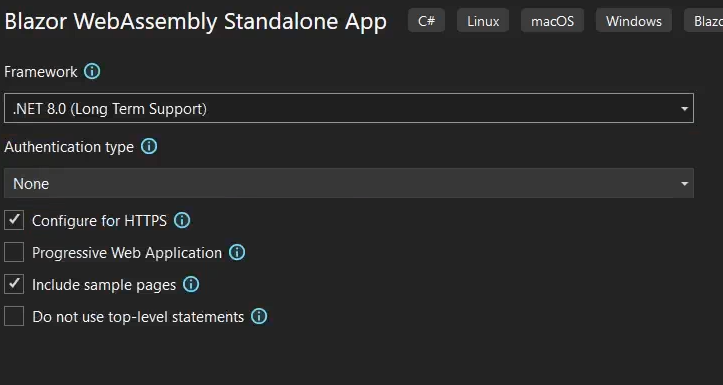Check Do not use top-level statements
The height and width of the screenshot is (385, 723).
(14, 316)
